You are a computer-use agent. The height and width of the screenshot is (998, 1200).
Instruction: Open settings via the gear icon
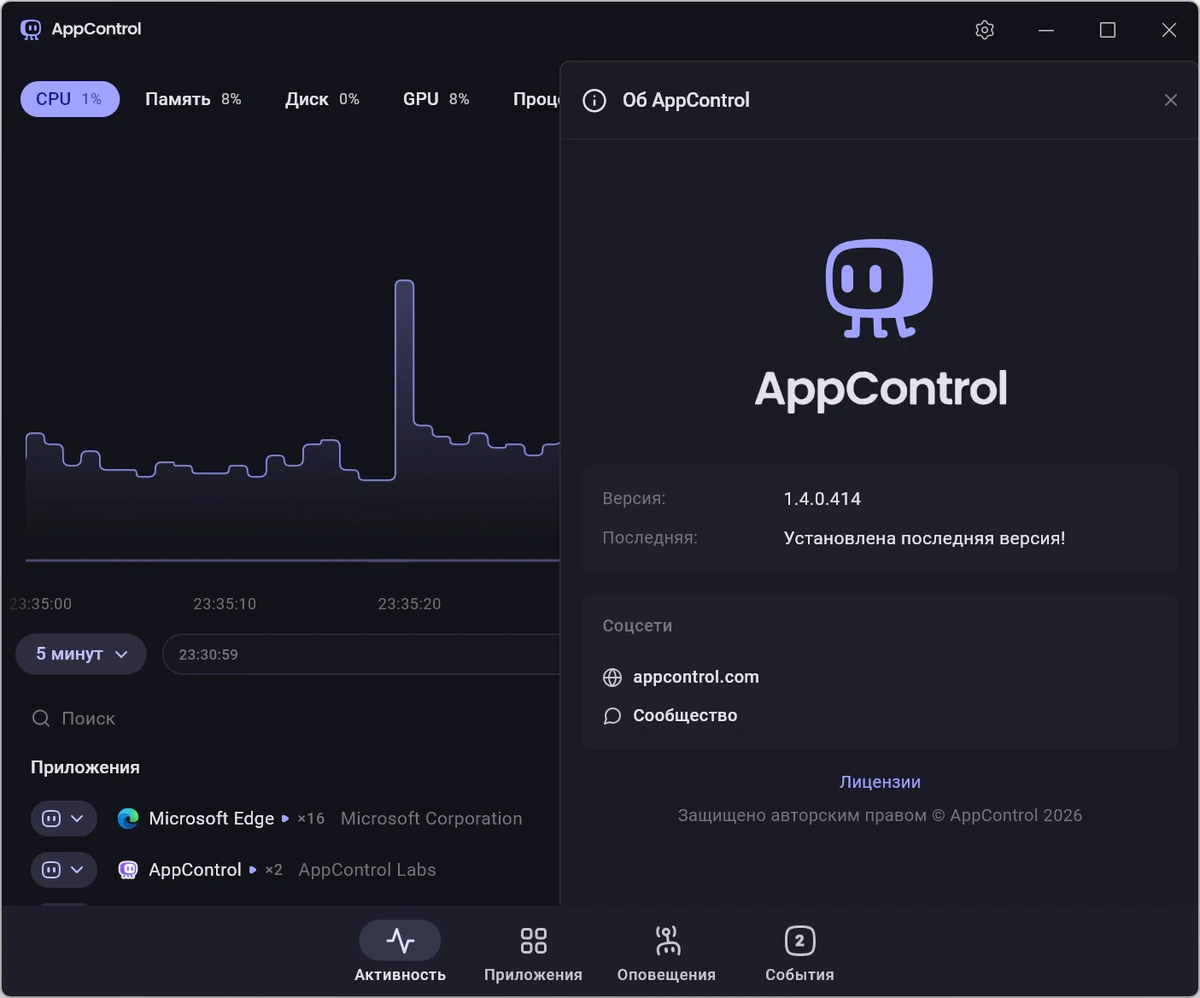coord(984,30)
